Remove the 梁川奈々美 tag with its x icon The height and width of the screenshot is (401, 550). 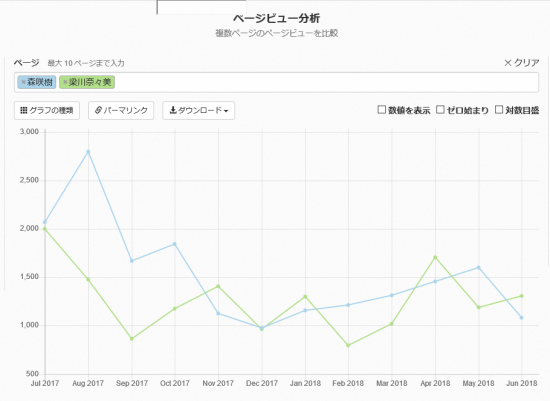(65, 82)
